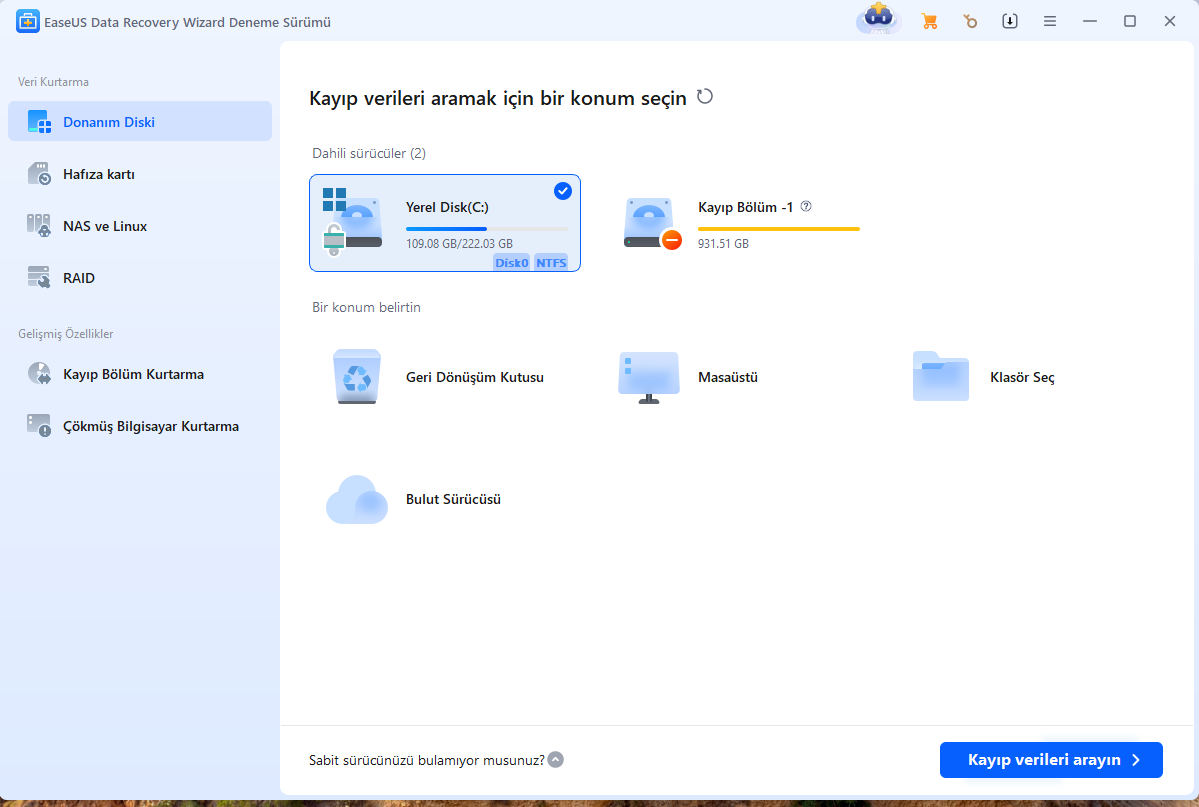Select Masaüstü location

pyautogui.click(x=728, y=377)
